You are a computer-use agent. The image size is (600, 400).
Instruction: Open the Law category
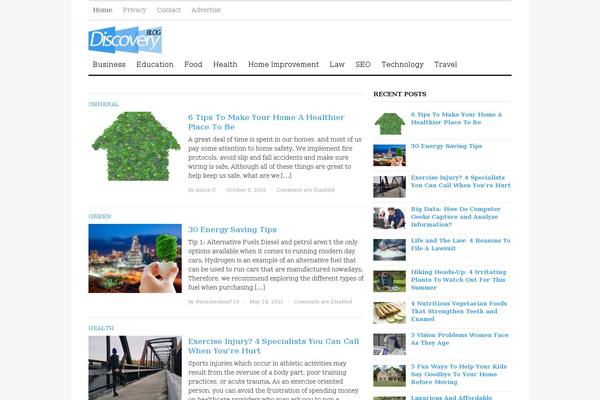(x=337, y=64)
